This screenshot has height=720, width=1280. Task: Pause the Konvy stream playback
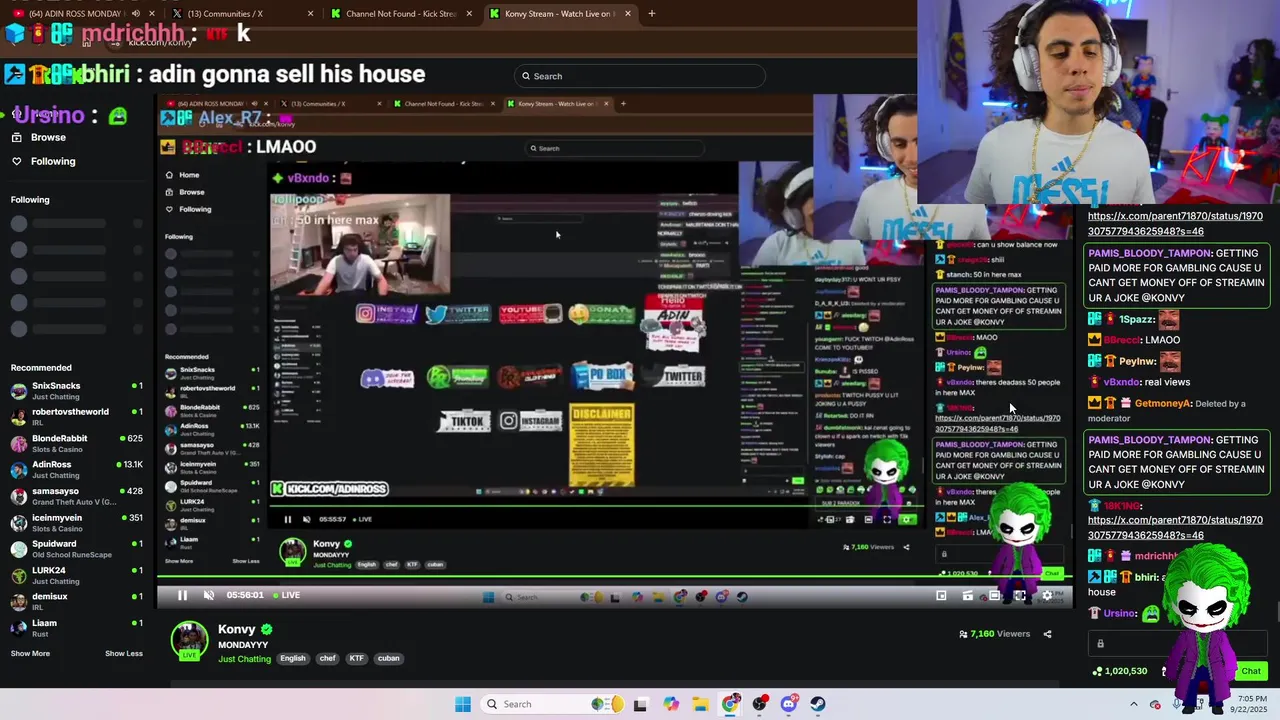click(x=182, y=595)
